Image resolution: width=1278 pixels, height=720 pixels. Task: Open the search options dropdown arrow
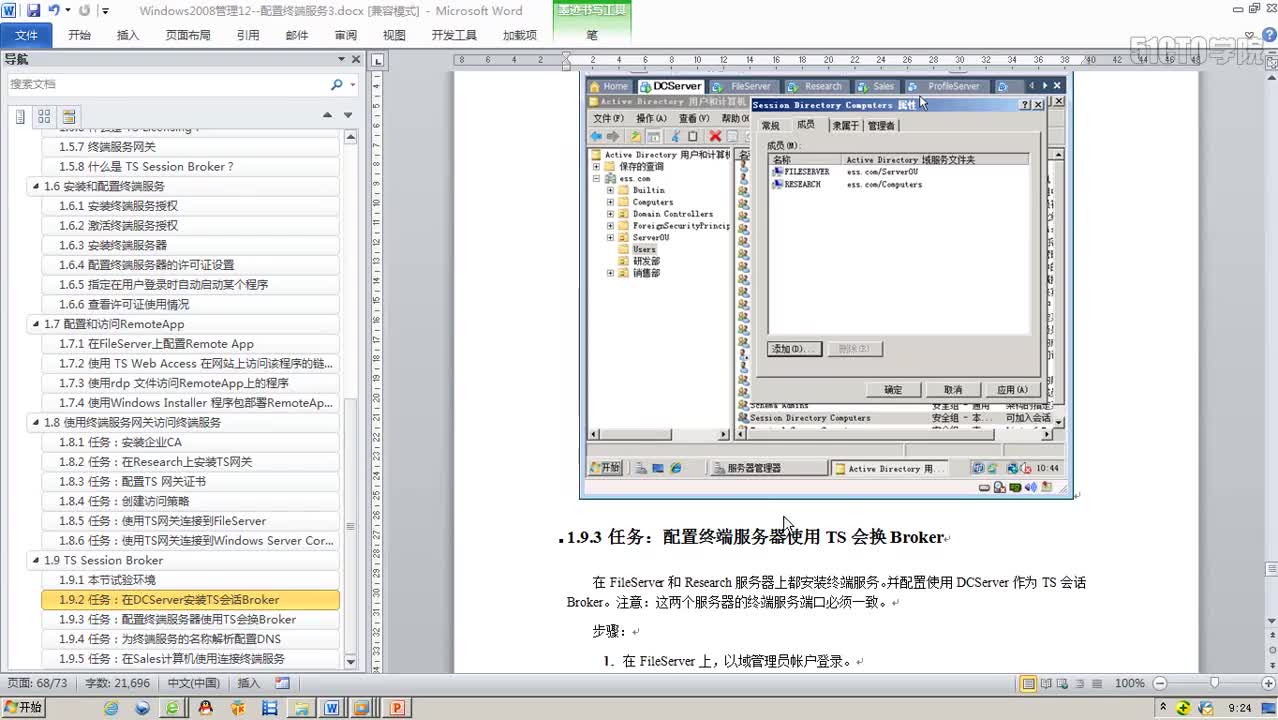(x=353, y=84)
